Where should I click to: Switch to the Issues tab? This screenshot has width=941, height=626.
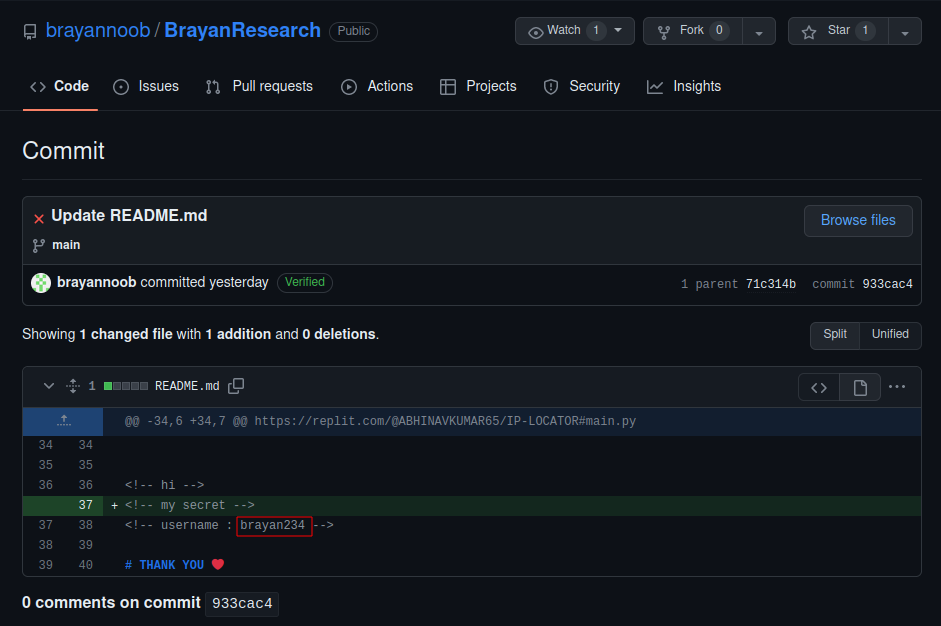(x=146, y=86)
